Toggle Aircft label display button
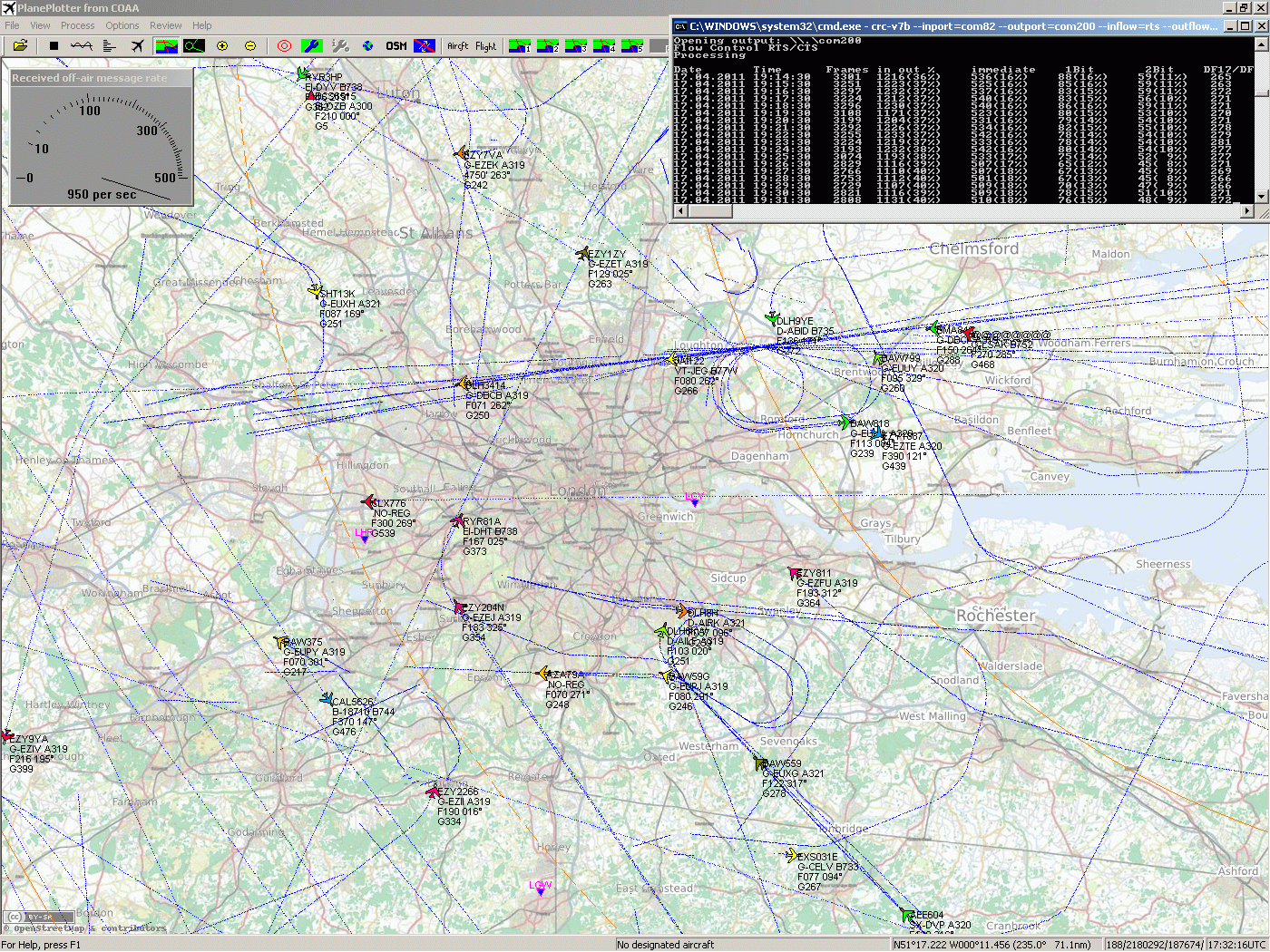Viewport: 1270px width, 952px height. (458, 46)
